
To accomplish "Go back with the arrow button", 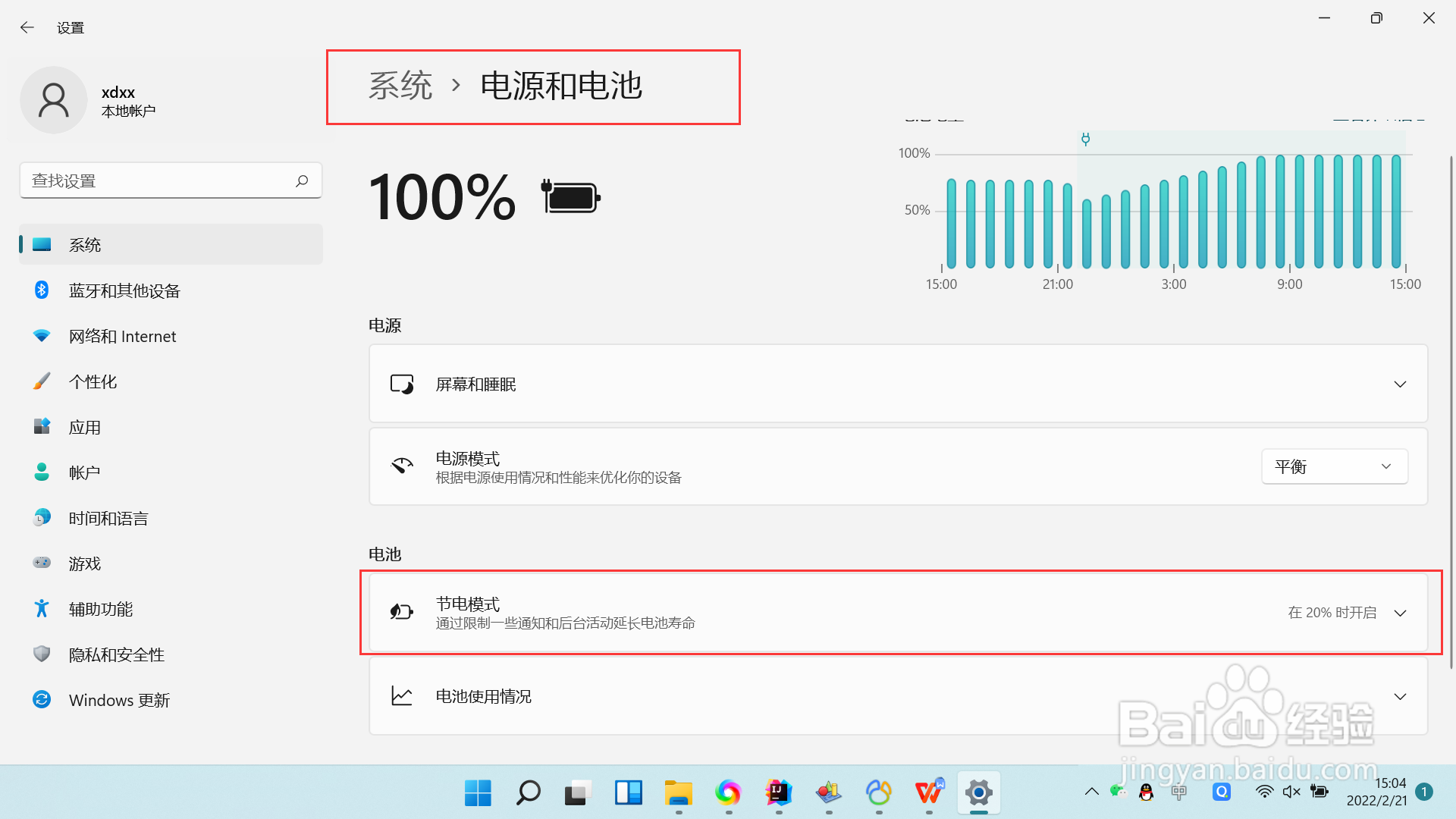I will [x=27, y=27].
